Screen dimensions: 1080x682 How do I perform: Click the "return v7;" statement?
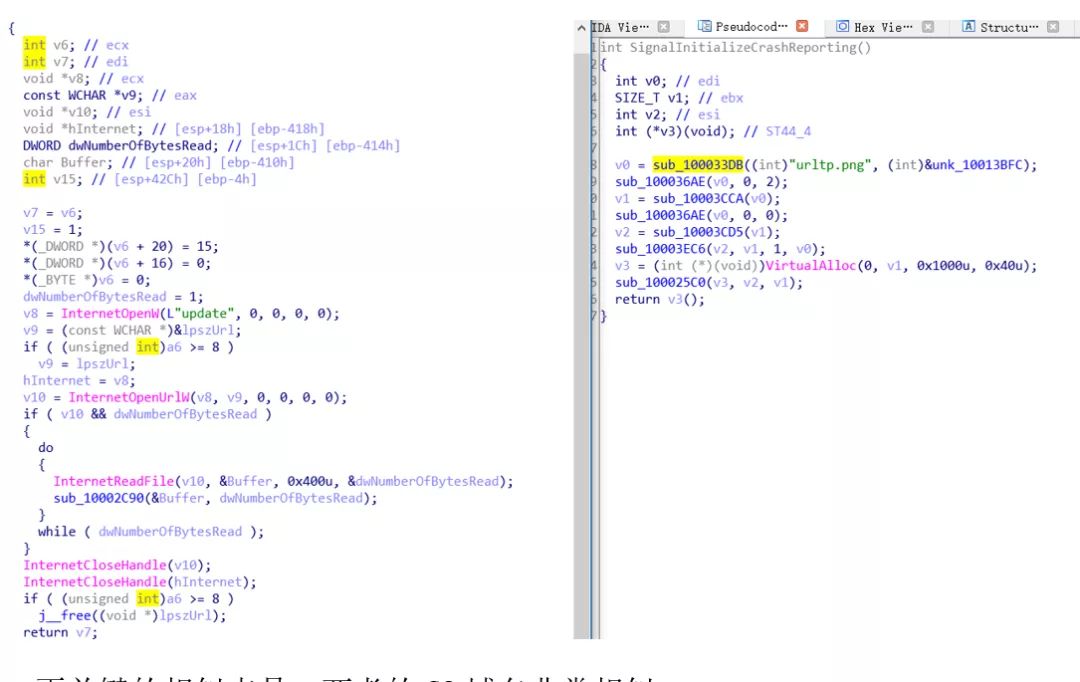(x=61, y=632)
